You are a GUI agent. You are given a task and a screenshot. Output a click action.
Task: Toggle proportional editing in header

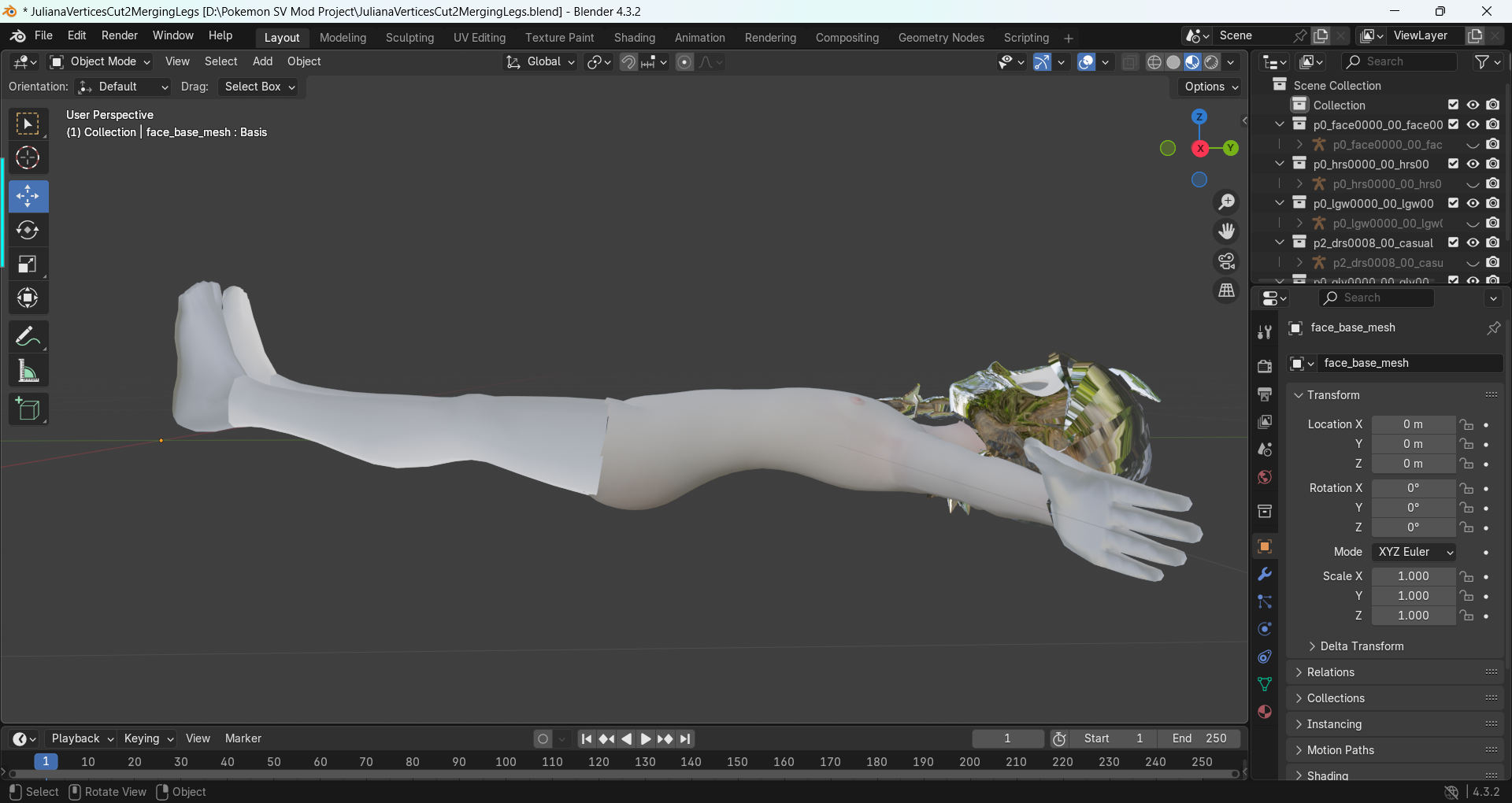coord(685,62)
